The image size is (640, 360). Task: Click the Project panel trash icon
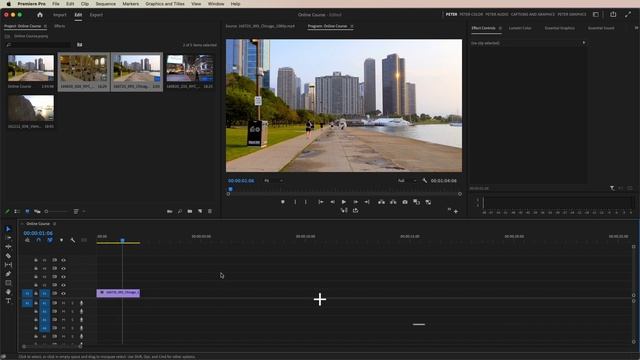pos(210,211)
